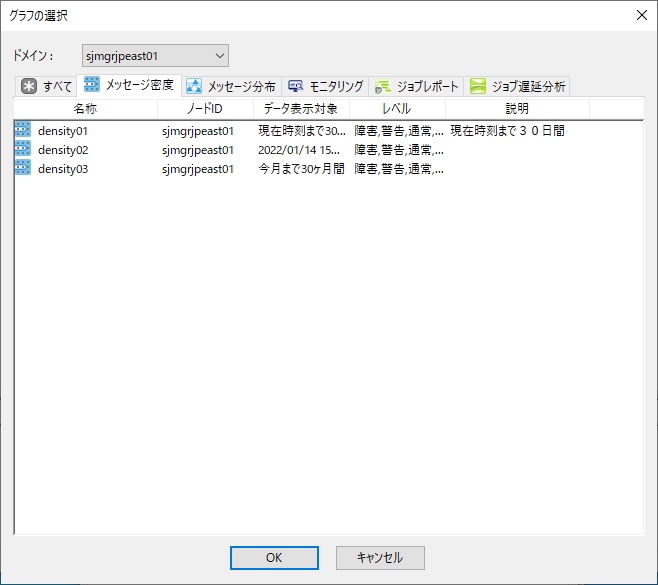
Task: Click density01's 障害,警告,通常 level cell
Action: [399, 131]
